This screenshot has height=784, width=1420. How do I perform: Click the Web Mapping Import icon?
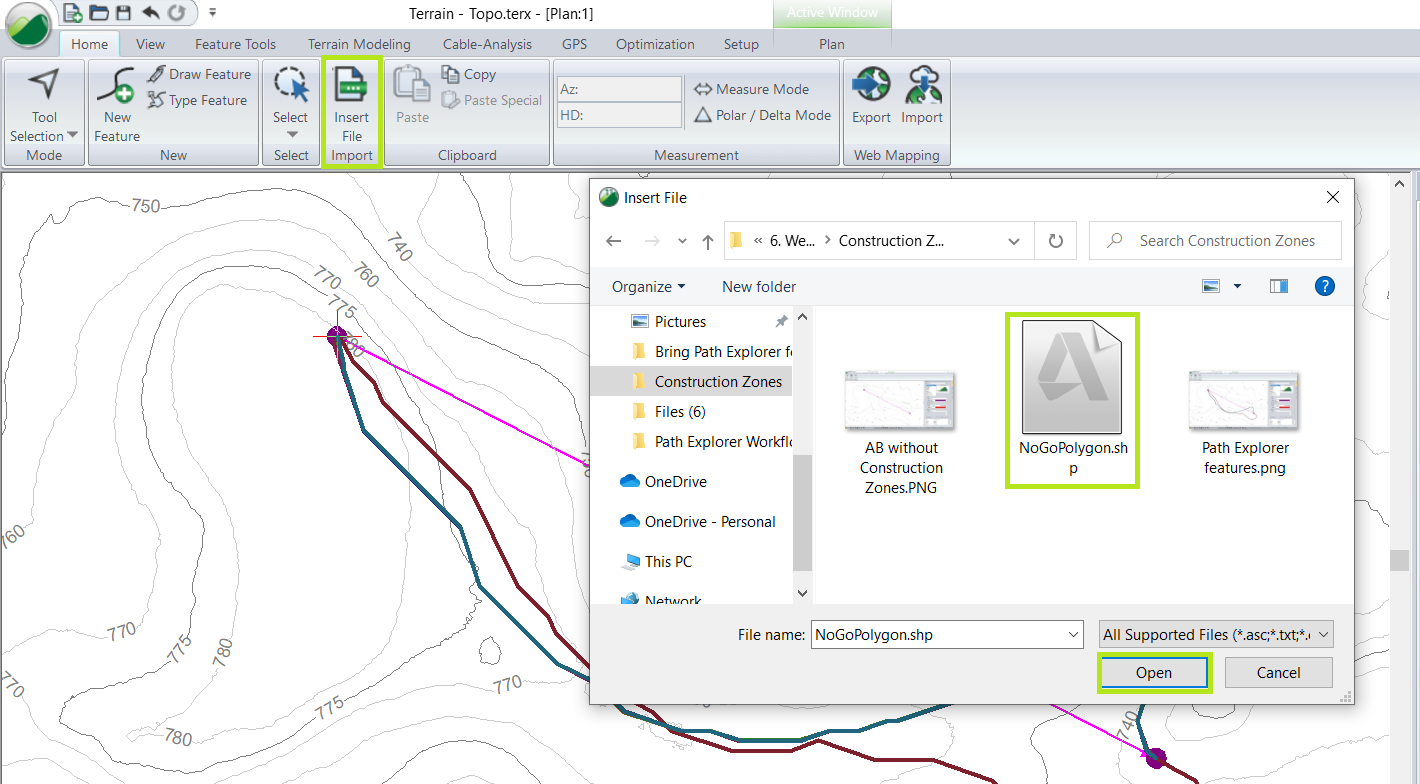point(922,86)
